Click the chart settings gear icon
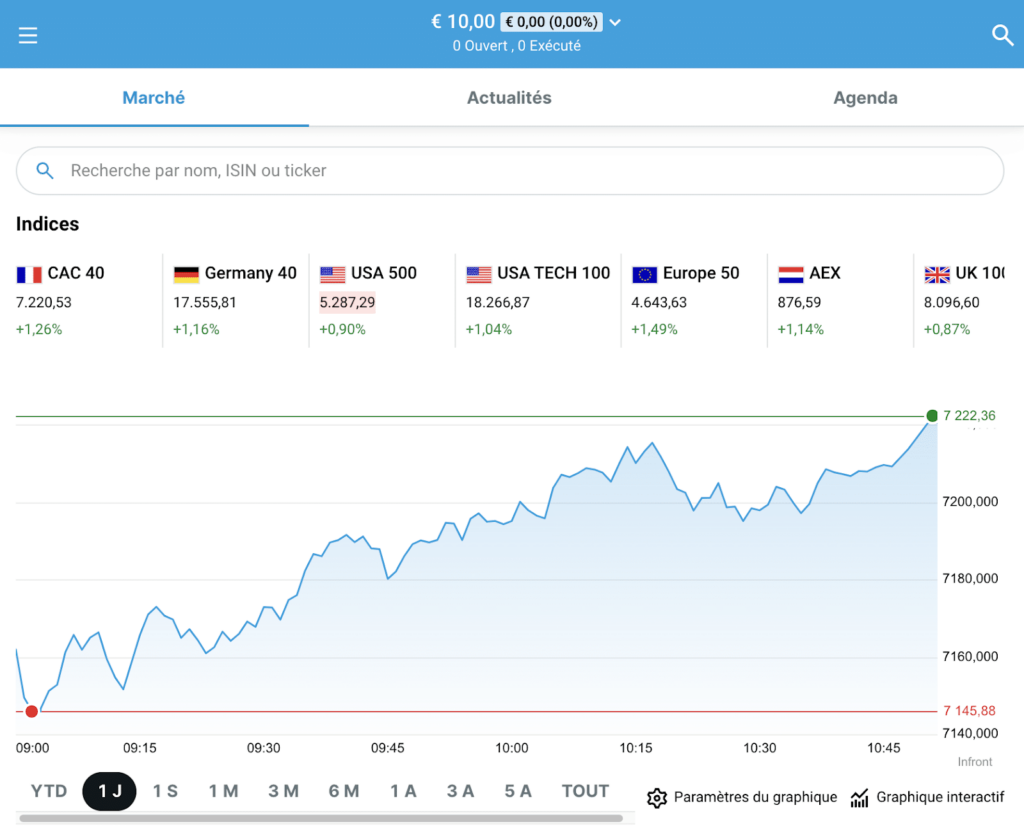This screenshot has height=833, width=1024. pos(657,798)
